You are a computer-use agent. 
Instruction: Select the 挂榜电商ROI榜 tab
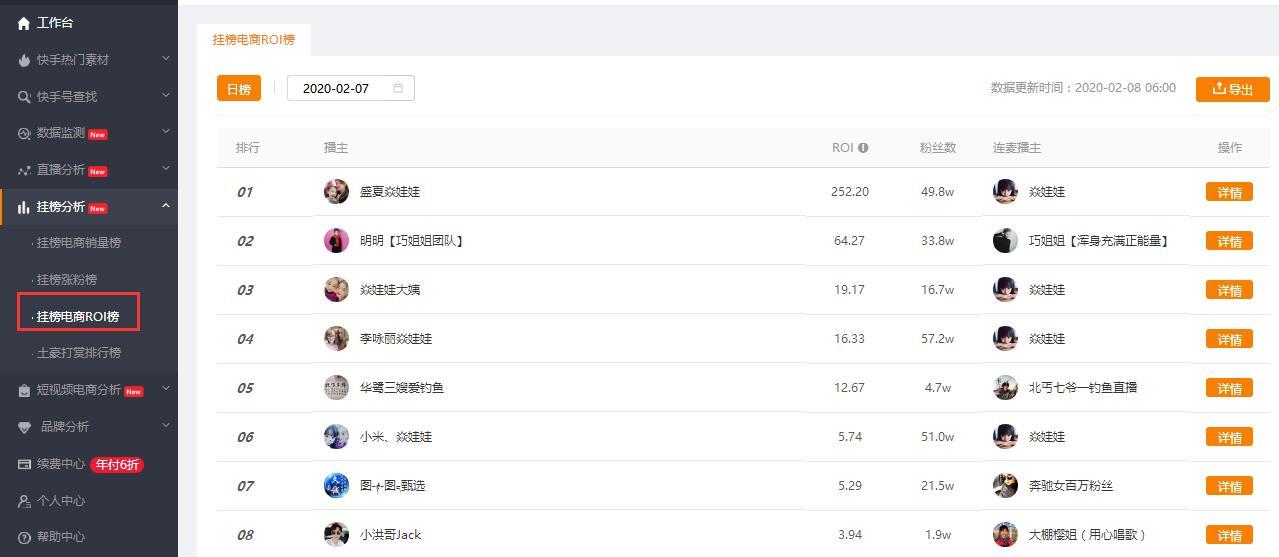tap(253, 40)
